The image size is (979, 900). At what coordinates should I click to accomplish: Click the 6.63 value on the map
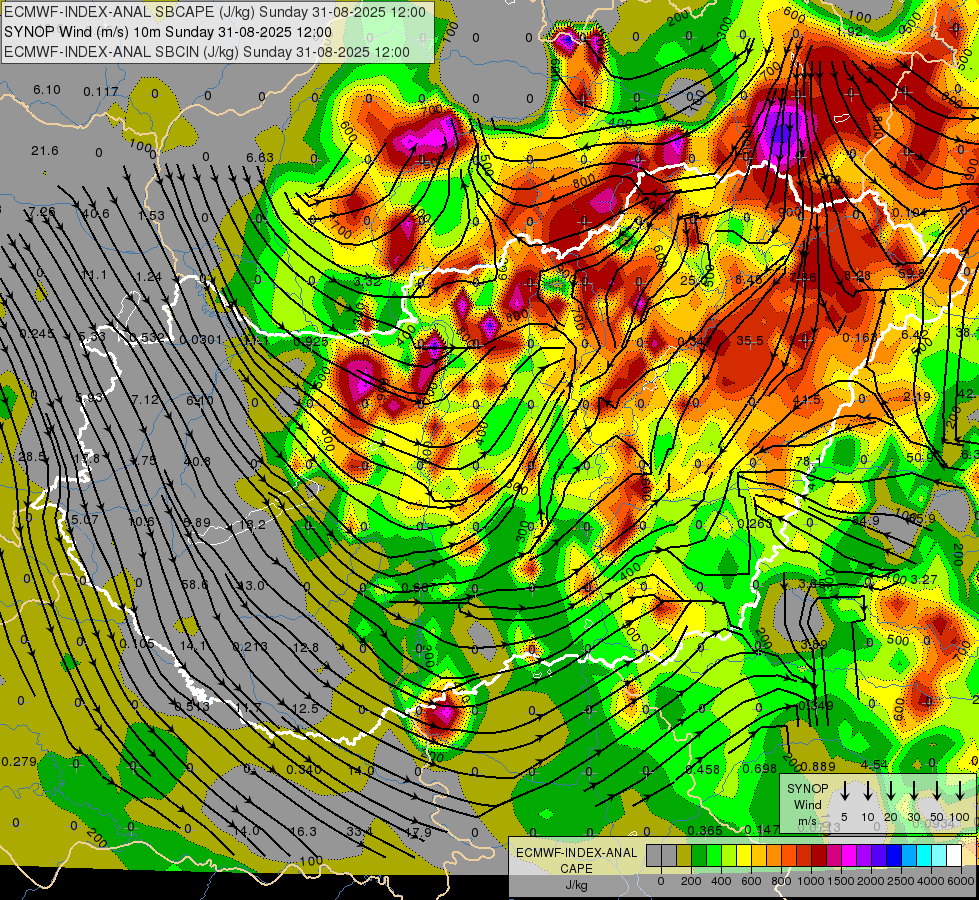pyautogui.click(x=260, y=157)
